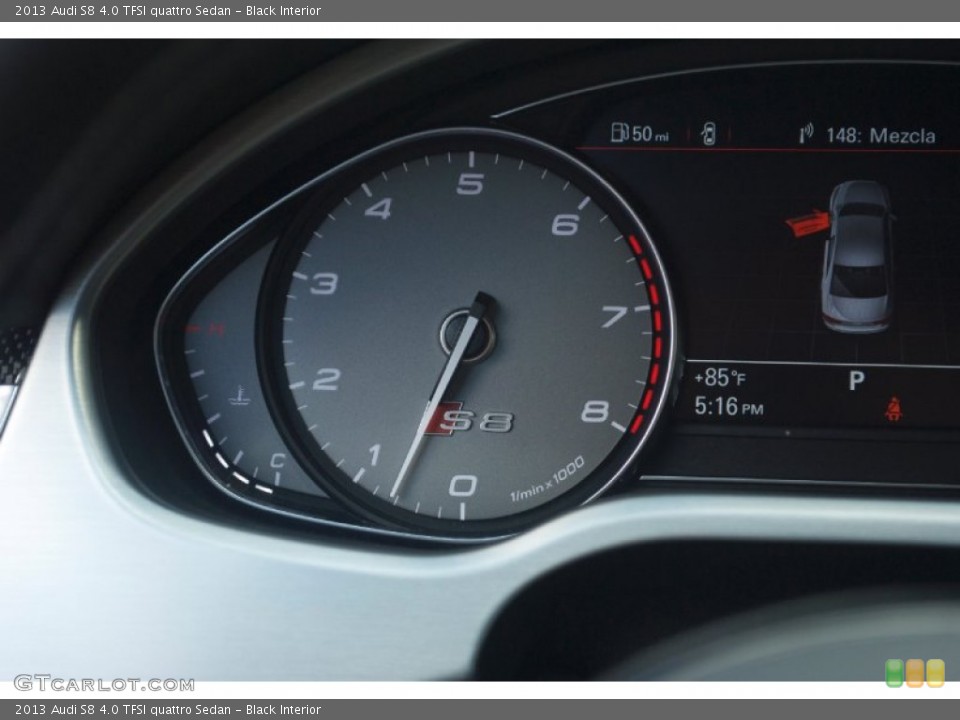Click the 'C' cold mark on the temperature gauge
Viewport: 960px width, 720px height.
pos(277,460)
